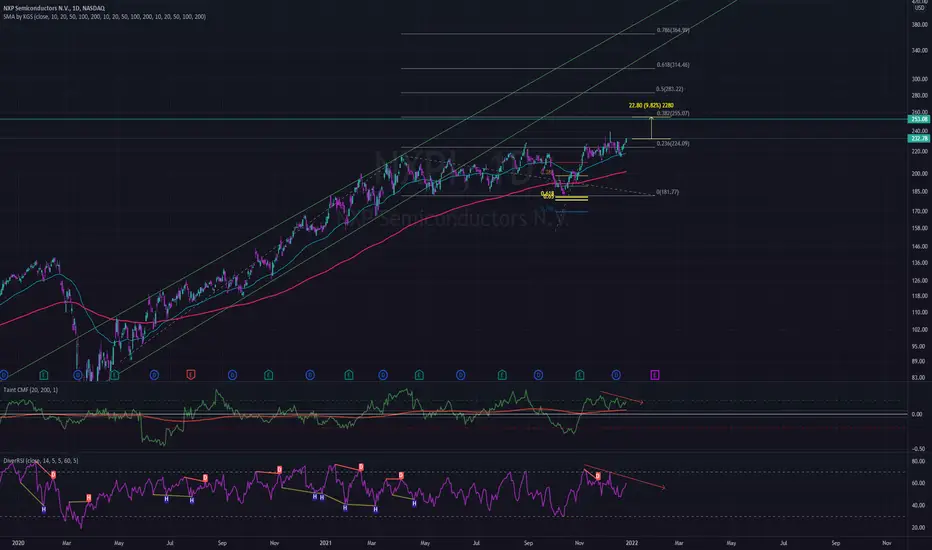Click the 185.00 price axis value
932x550 pixels.
click(920, 191)
